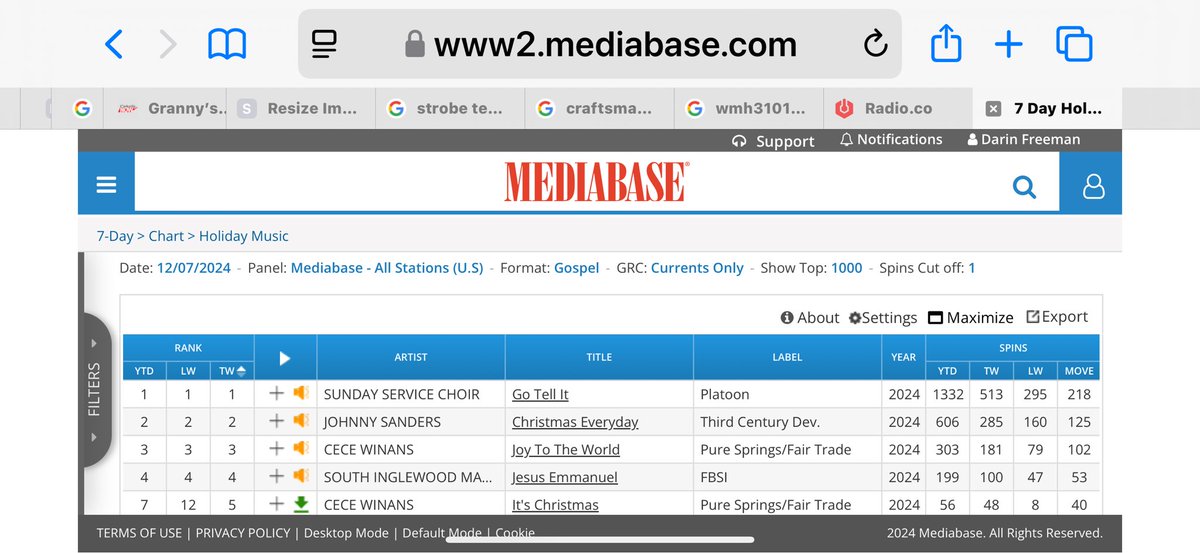Add Jesus Emmanuel with plus icon
This screenshot has width=1200, height=553.
tap(277, 477)
